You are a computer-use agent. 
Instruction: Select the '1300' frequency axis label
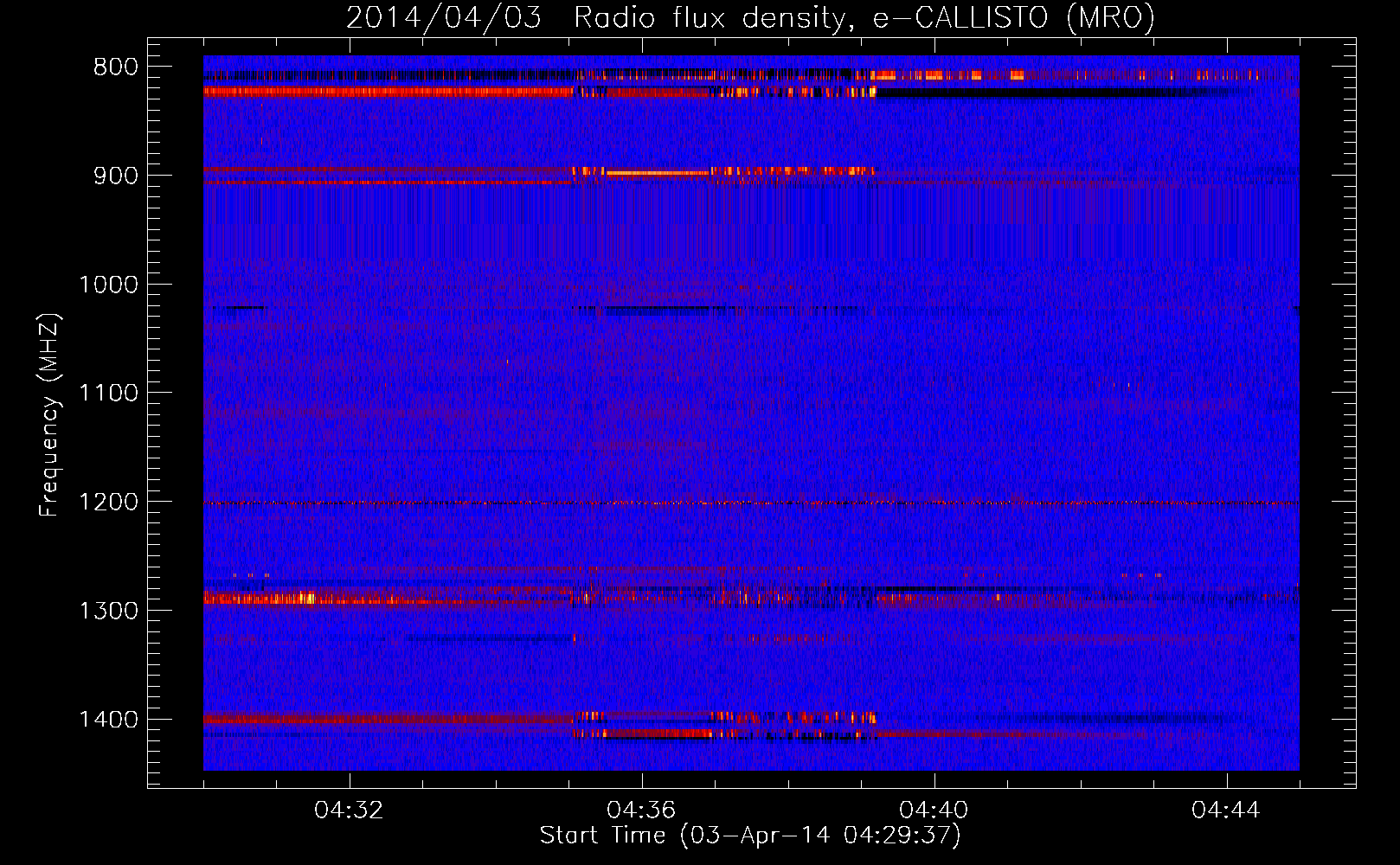point(108,611)
